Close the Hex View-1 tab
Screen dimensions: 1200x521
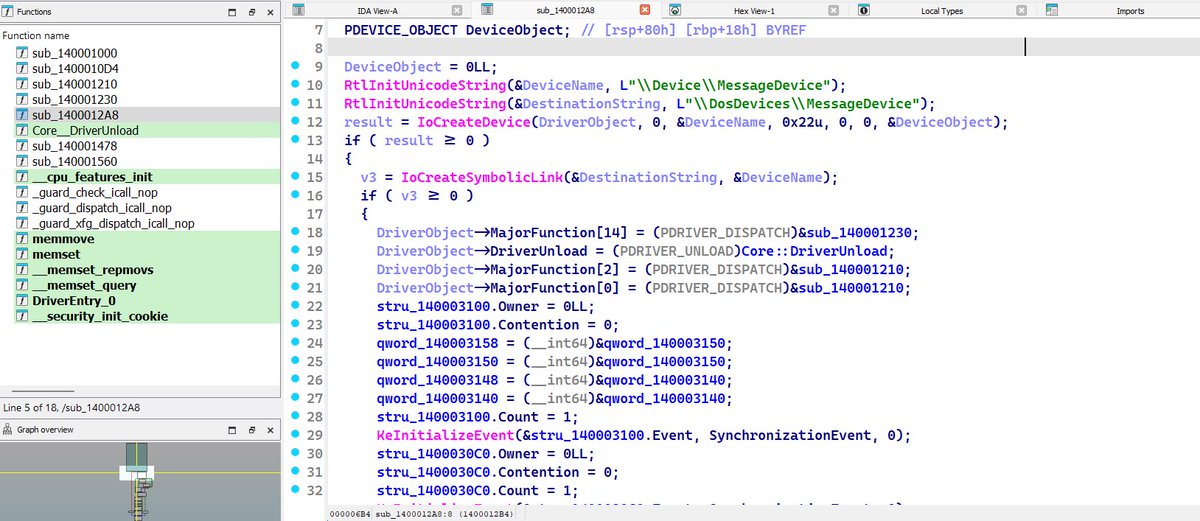point(833,10)
